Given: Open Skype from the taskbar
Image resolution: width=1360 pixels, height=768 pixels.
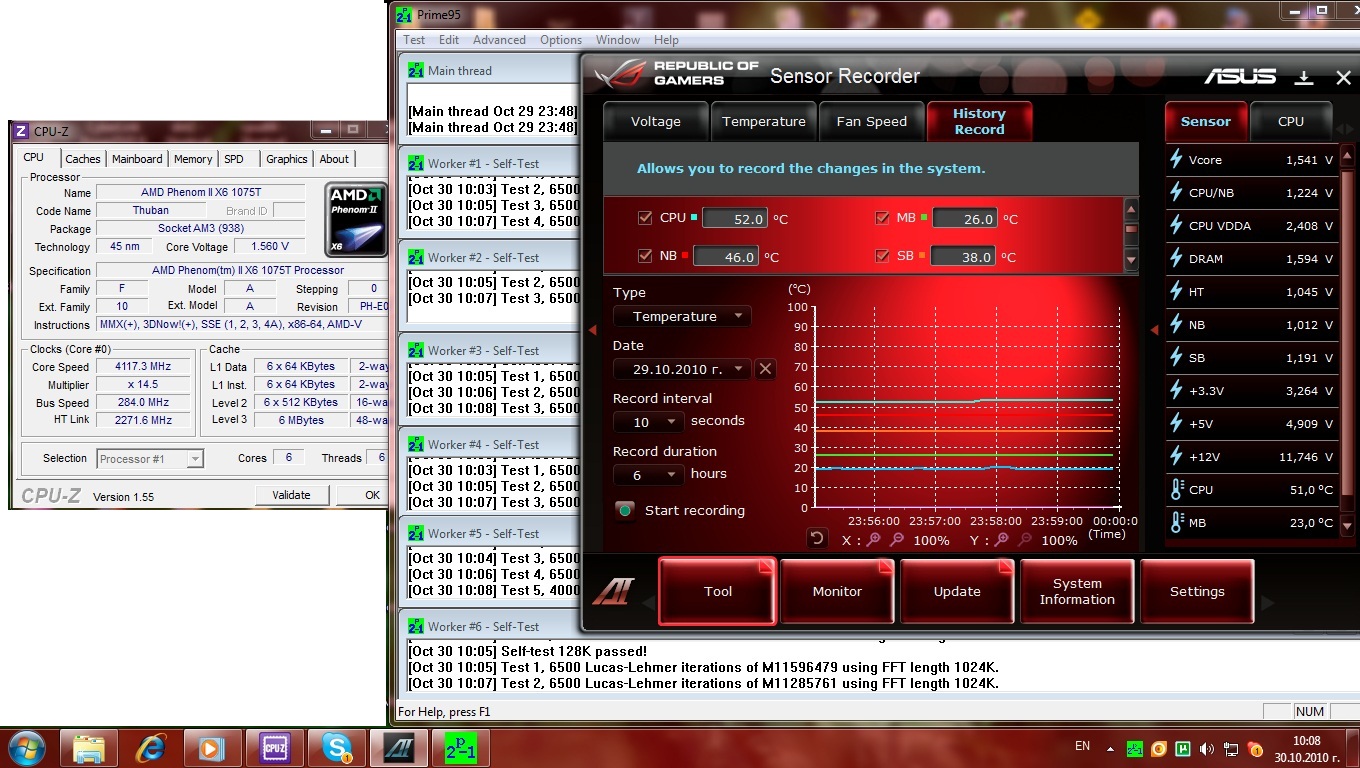Looking at the screenshot, I should (x=336, y=748).
